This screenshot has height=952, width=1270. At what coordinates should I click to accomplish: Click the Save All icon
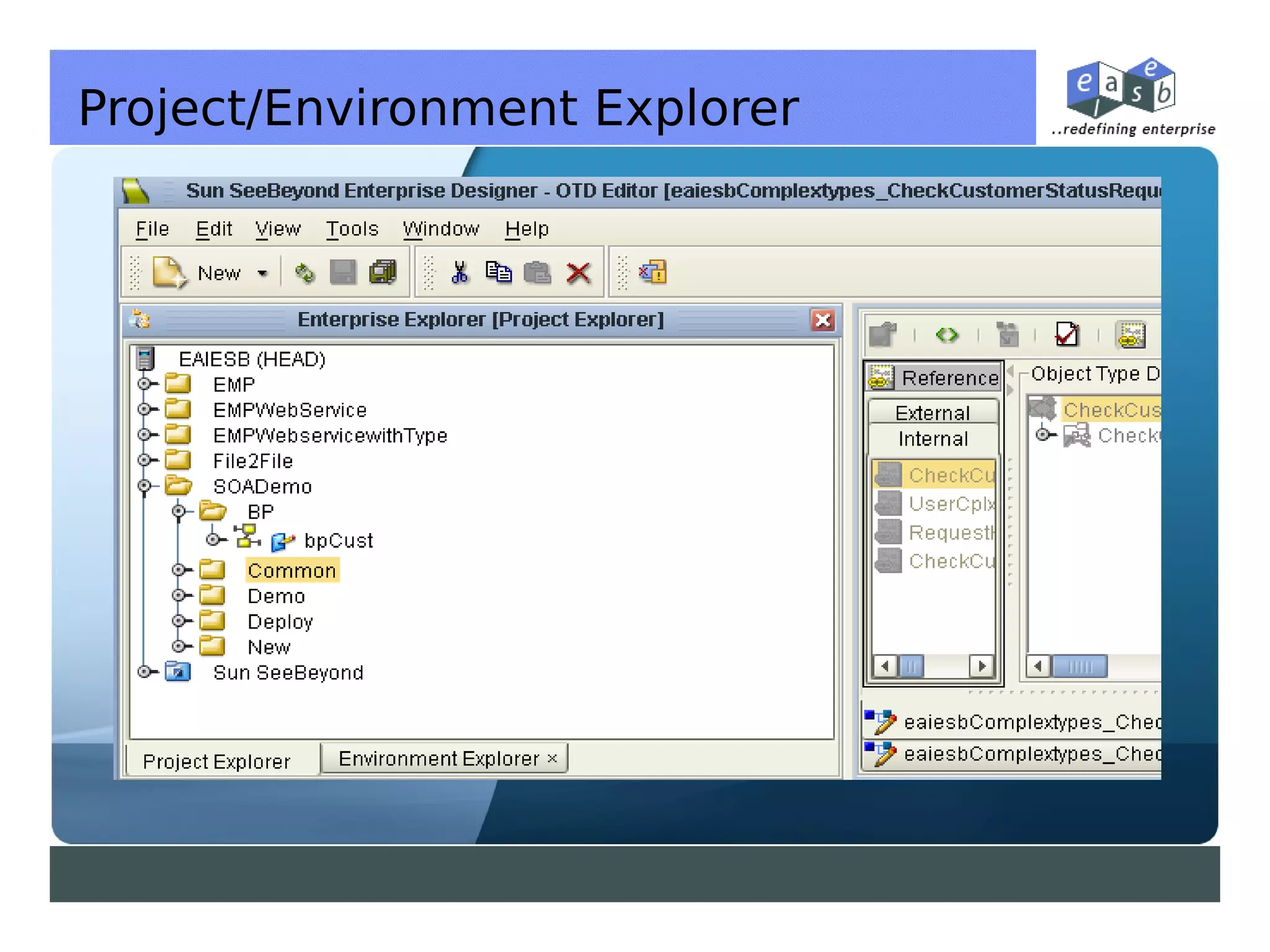tap(383, 272)
